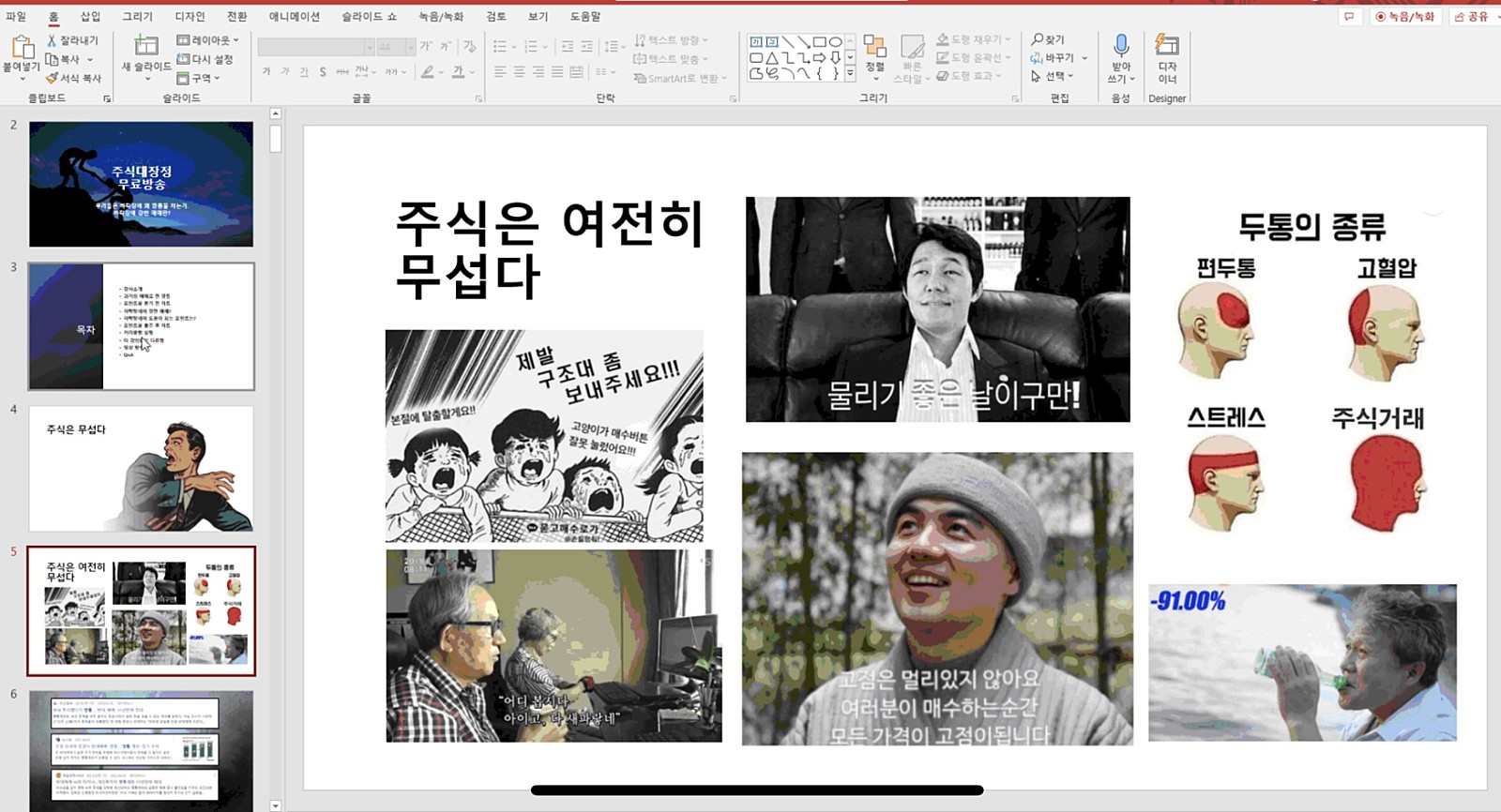Decrease list indent level
The image size is (1501, 812).
568,46
